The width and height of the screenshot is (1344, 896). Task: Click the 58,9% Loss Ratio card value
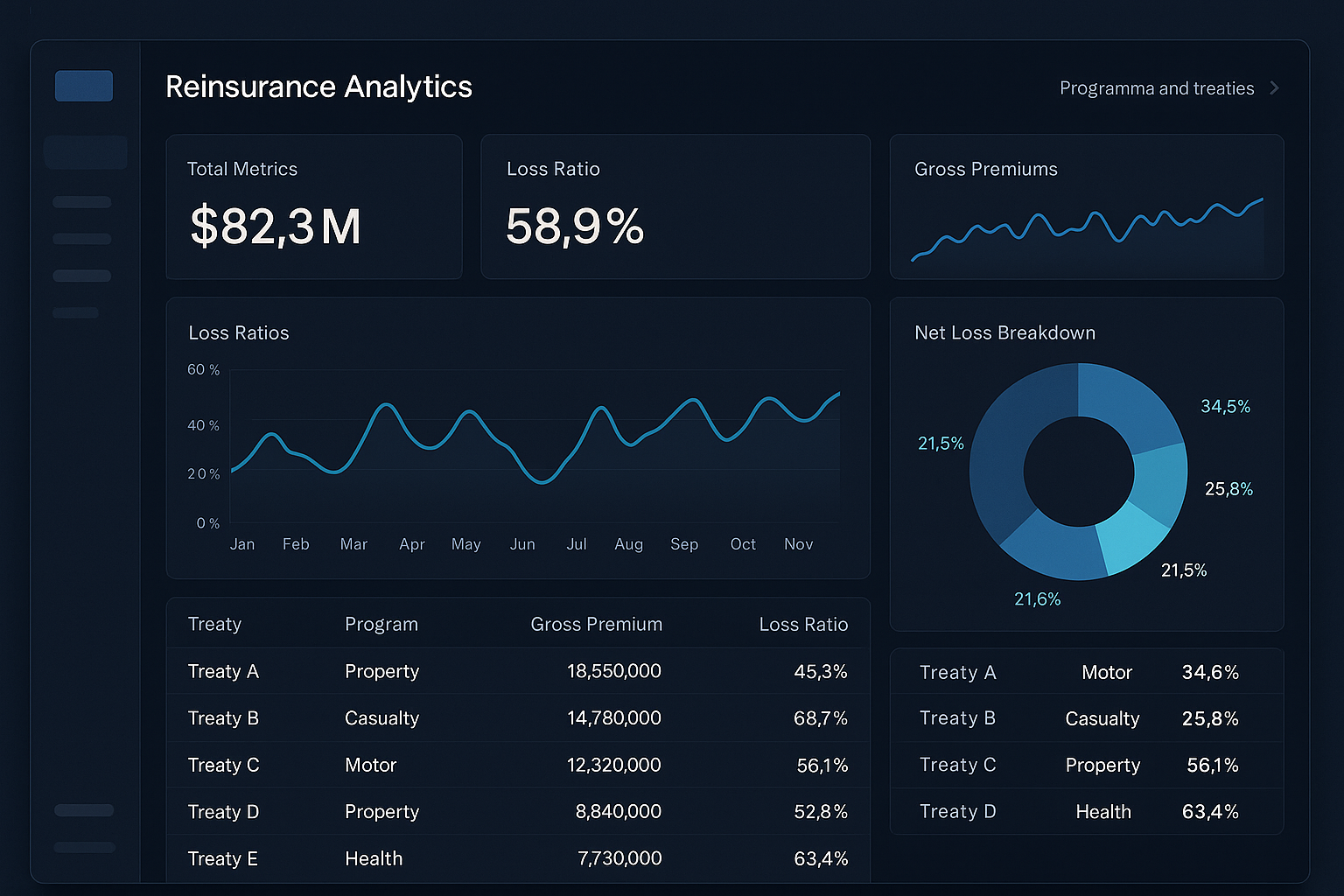(x=575, y=226)
